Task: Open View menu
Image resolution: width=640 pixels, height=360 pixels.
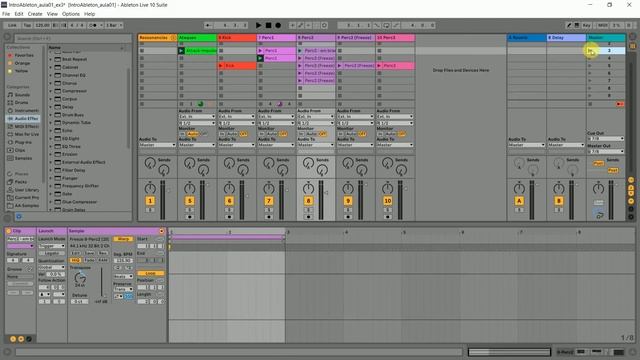Action: pos(52,14)
